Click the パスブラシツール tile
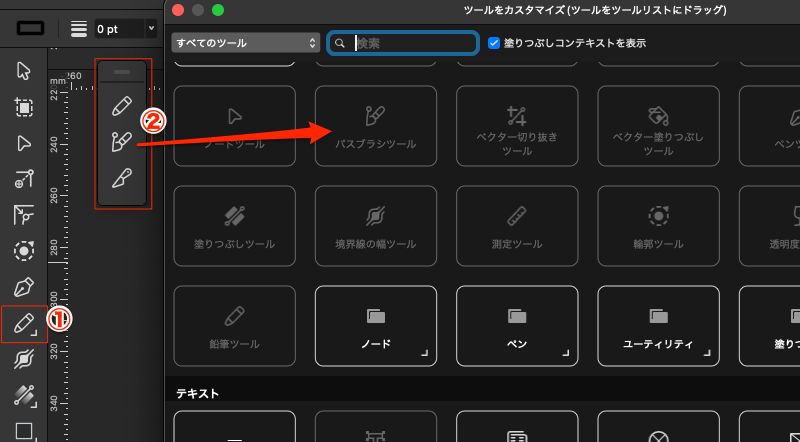 click(x=376, y=126)
